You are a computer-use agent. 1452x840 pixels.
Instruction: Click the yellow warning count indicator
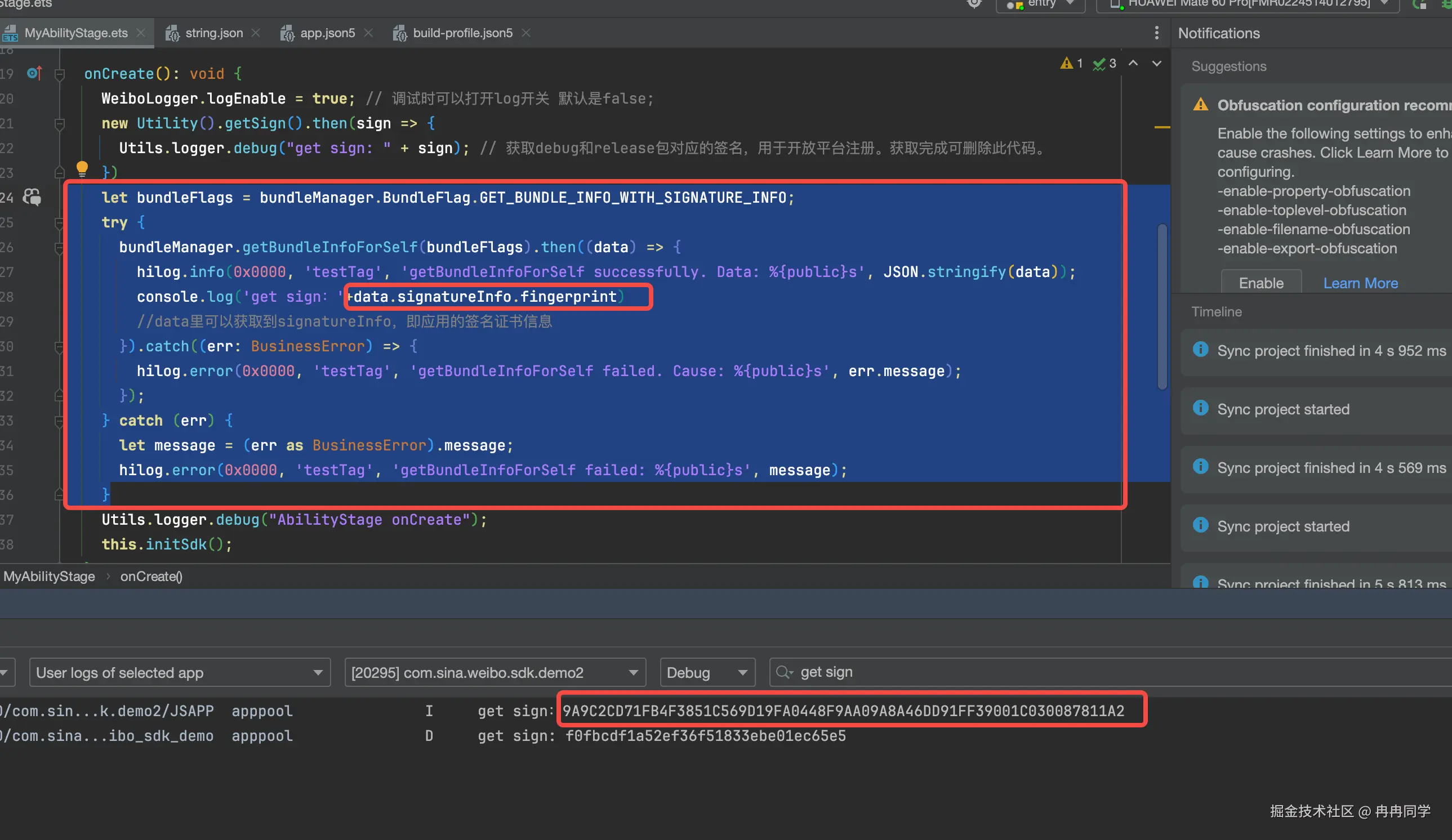1071,64
